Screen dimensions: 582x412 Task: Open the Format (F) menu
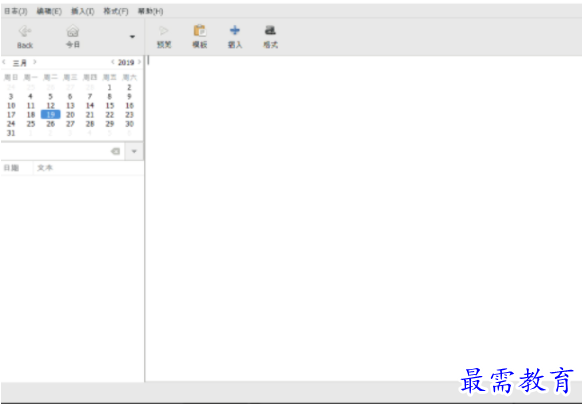coord(116,11)
